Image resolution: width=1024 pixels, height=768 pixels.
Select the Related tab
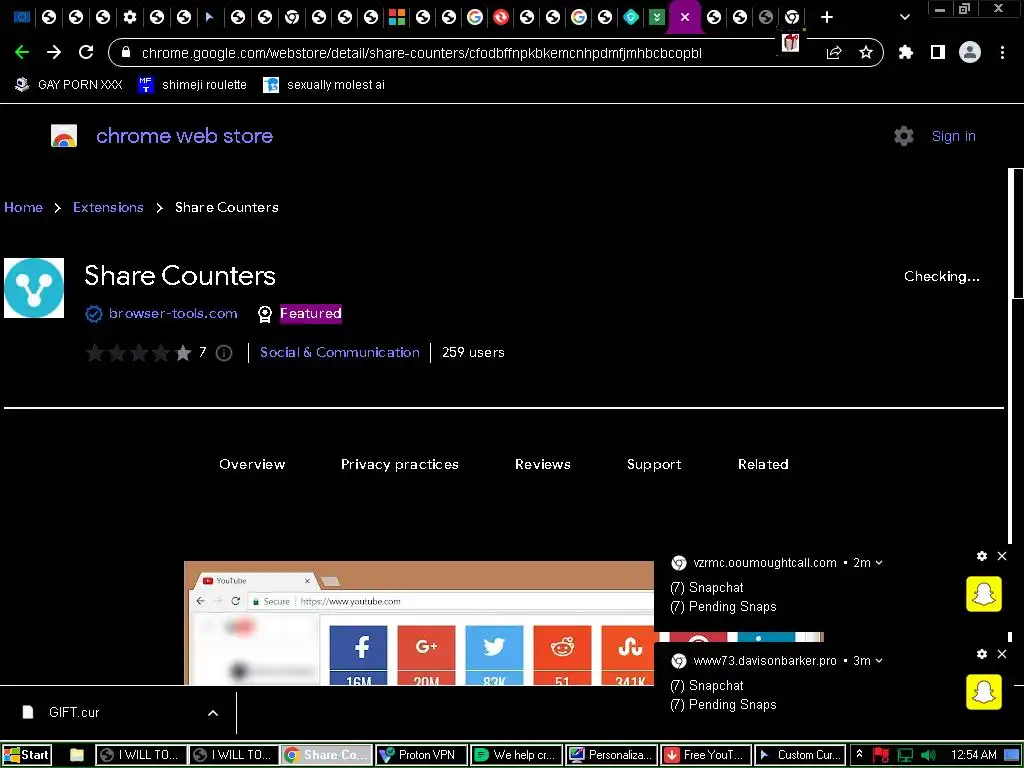coord(763,464)
